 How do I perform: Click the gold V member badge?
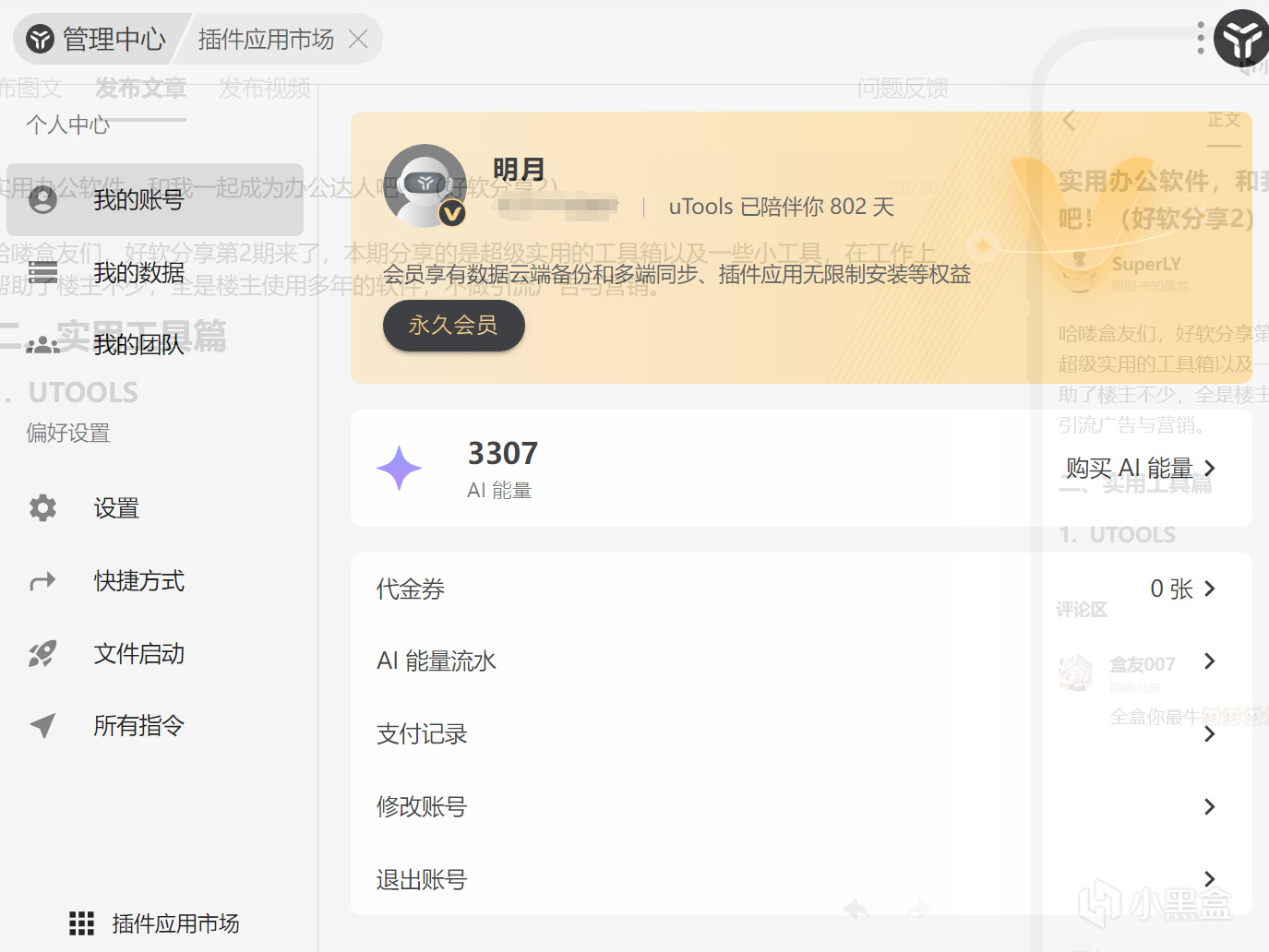451,214
